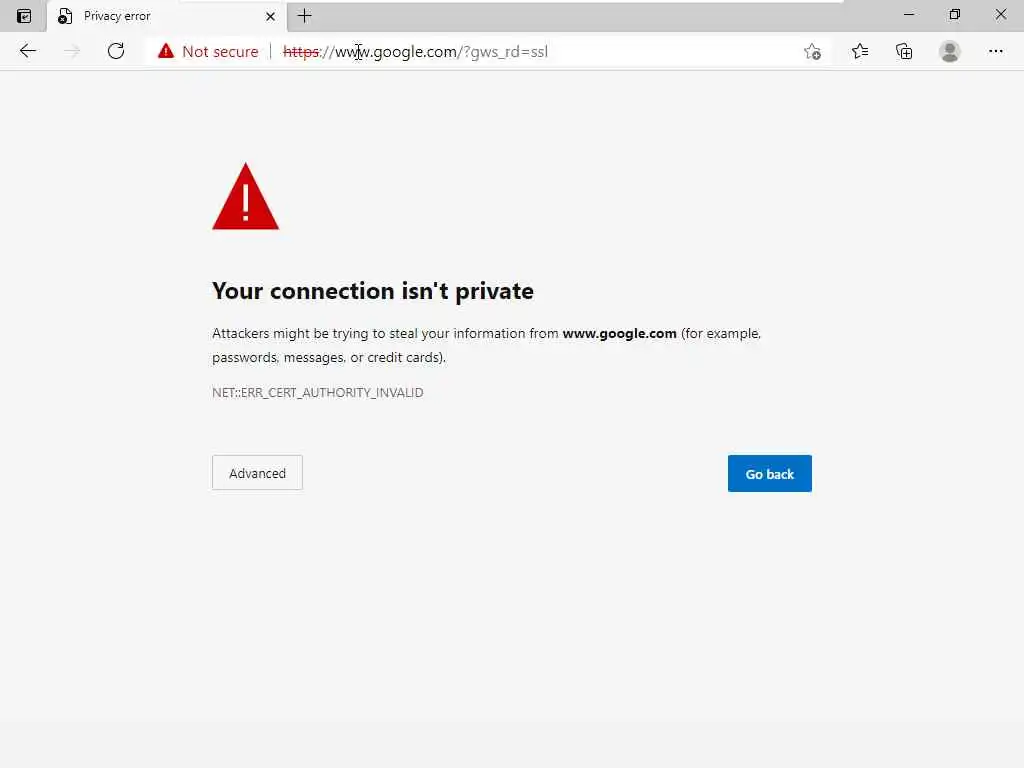This screenshot has width=1024, height=768.
Task: Select the Privacy error tab
Action: point(150,16)
